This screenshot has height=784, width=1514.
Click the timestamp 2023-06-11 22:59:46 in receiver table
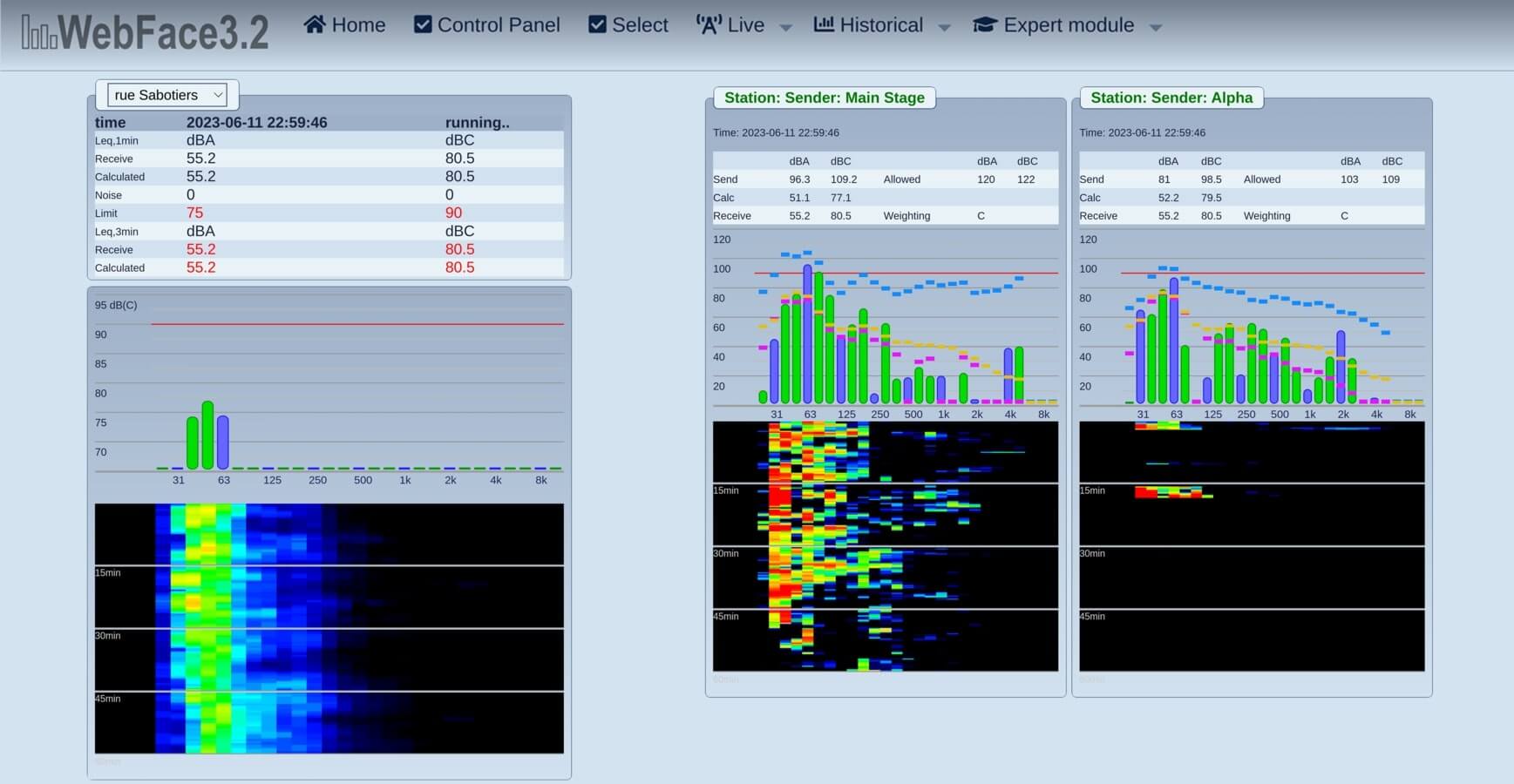256,123
